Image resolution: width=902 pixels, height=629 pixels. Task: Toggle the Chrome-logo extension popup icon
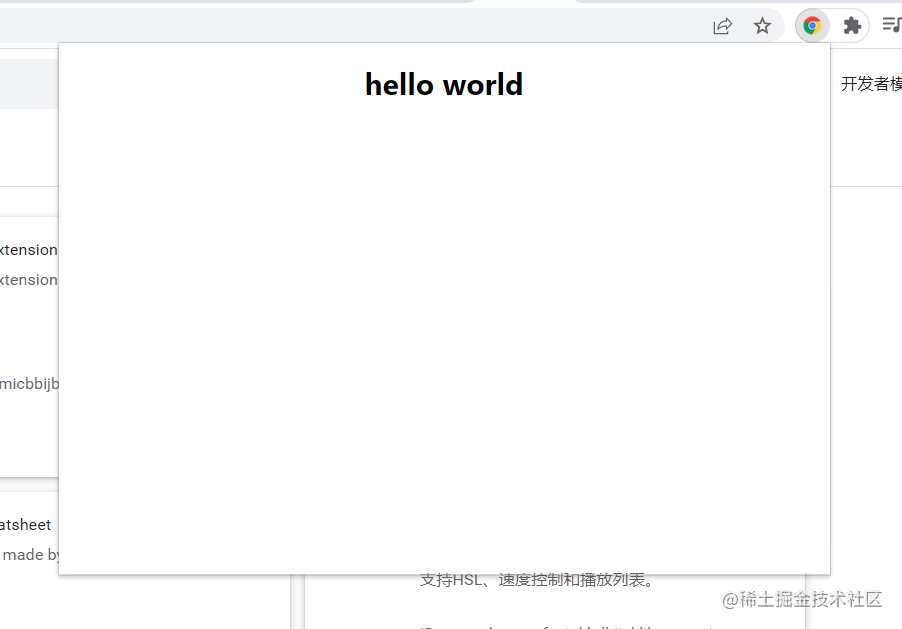(812, 26)
